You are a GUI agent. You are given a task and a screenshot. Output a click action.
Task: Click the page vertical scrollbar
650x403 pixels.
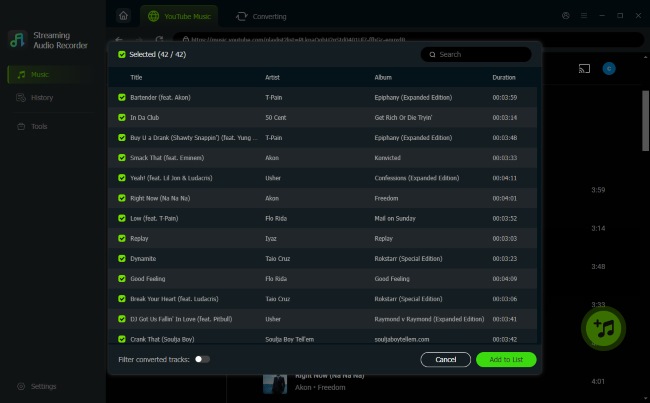click(x=645, y=121)
